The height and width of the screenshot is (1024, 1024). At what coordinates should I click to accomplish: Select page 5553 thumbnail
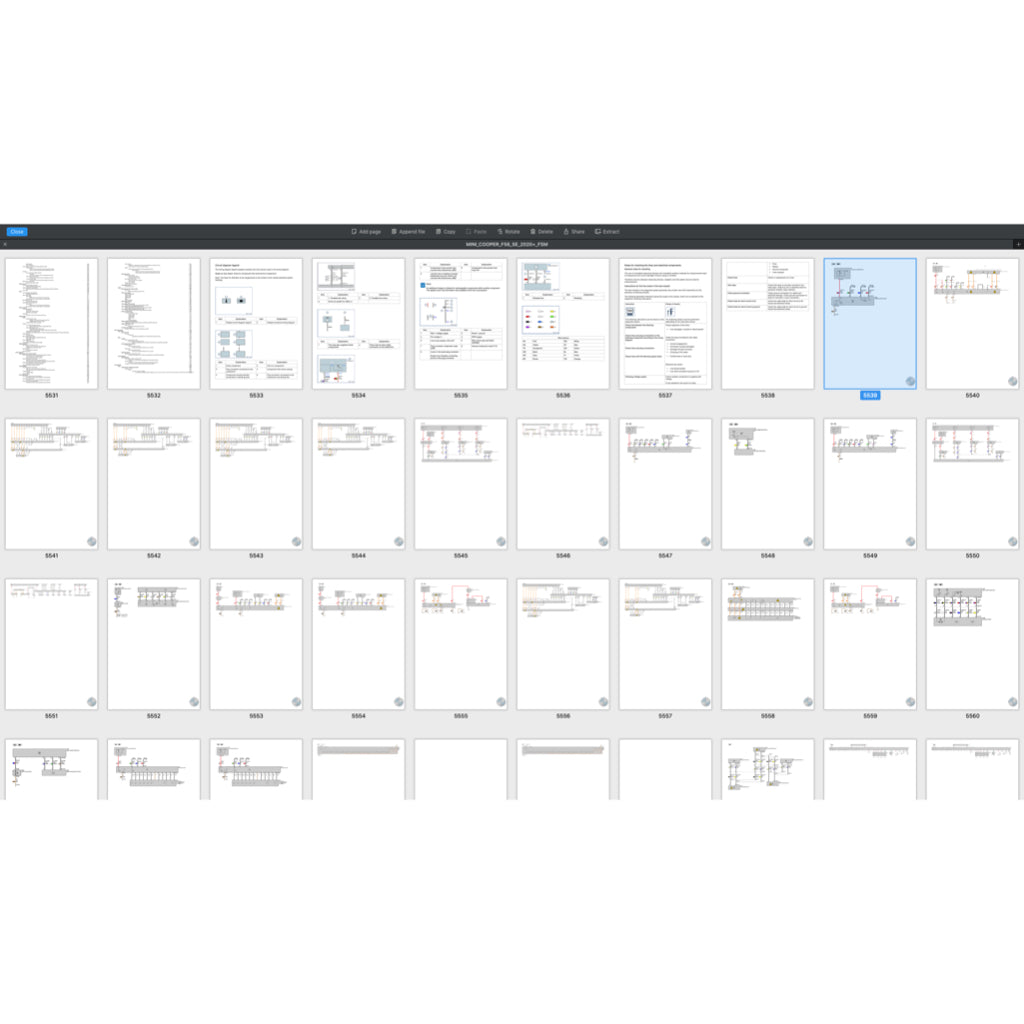[x=256, y=644]
